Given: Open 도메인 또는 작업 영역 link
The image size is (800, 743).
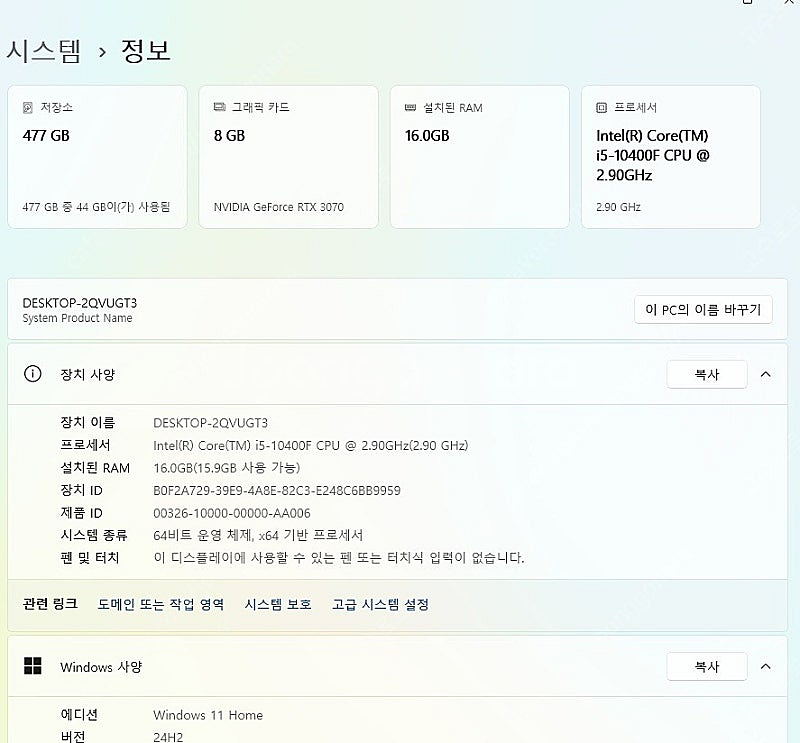Looking at the screenshot, I should pos(161,605).
